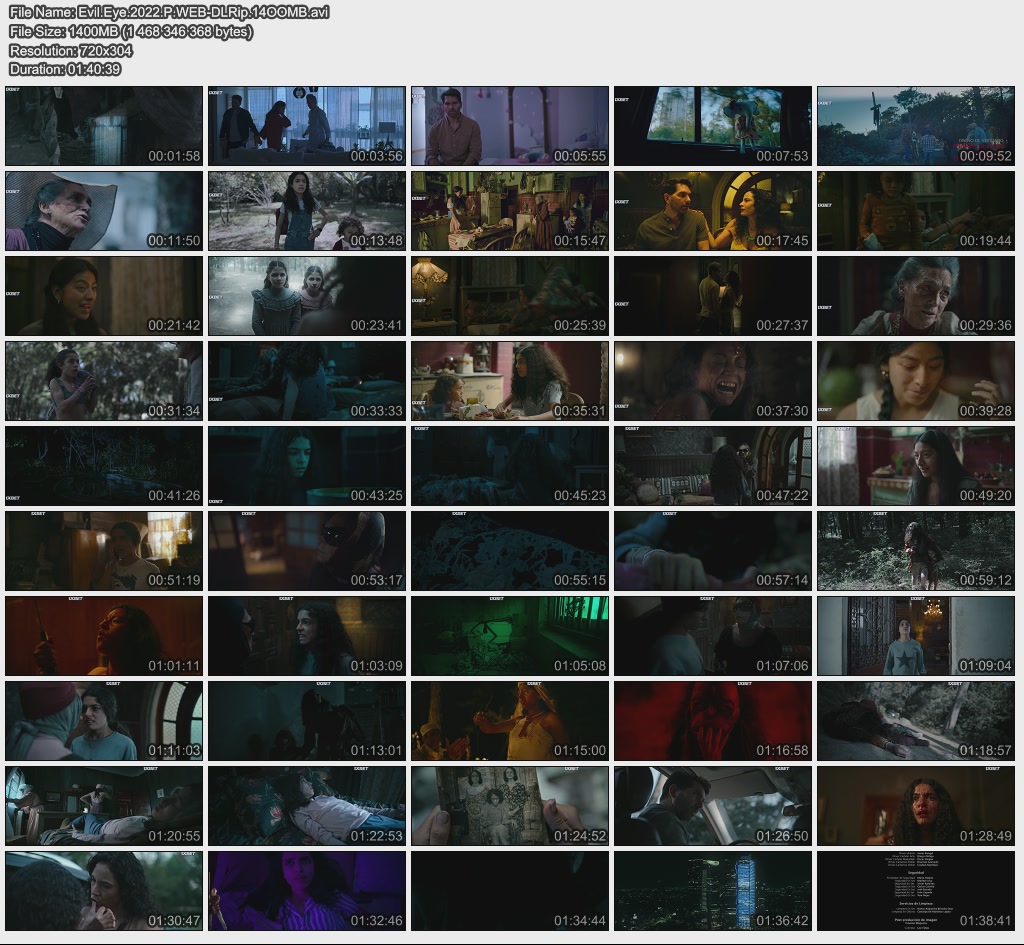
Task: Open the frame timestamped 00:29:36
Action: coord(915,296)
